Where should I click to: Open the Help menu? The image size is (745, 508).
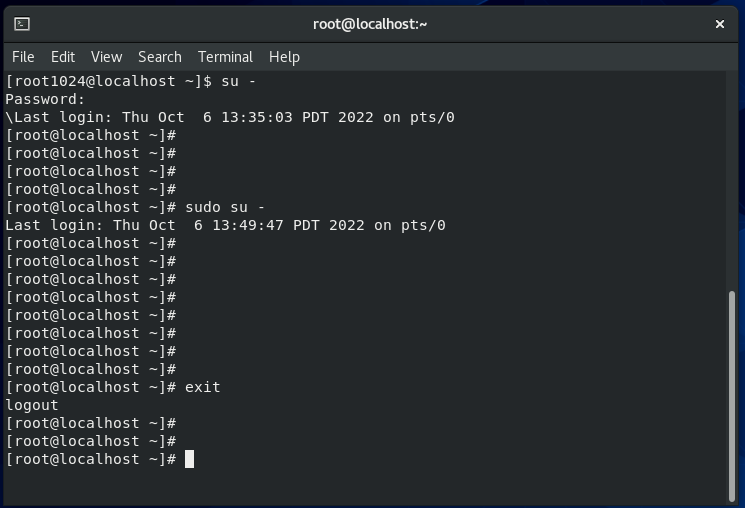[x=284, y=57]
